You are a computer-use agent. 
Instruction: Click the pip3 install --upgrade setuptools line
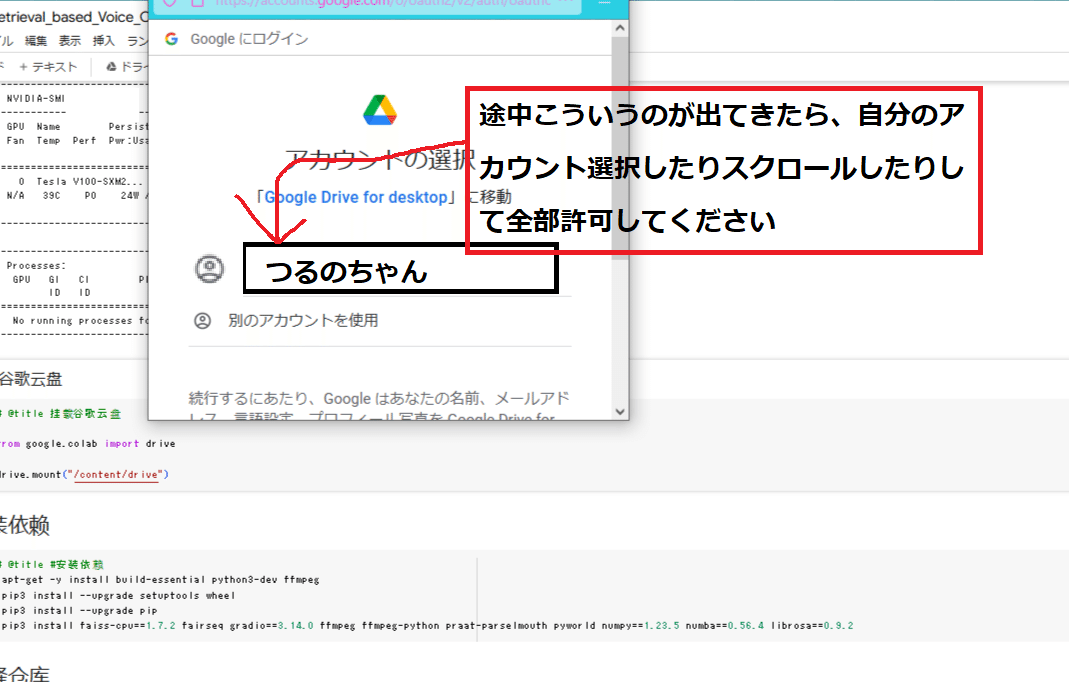pyautogui.click(x=117, y=595)
